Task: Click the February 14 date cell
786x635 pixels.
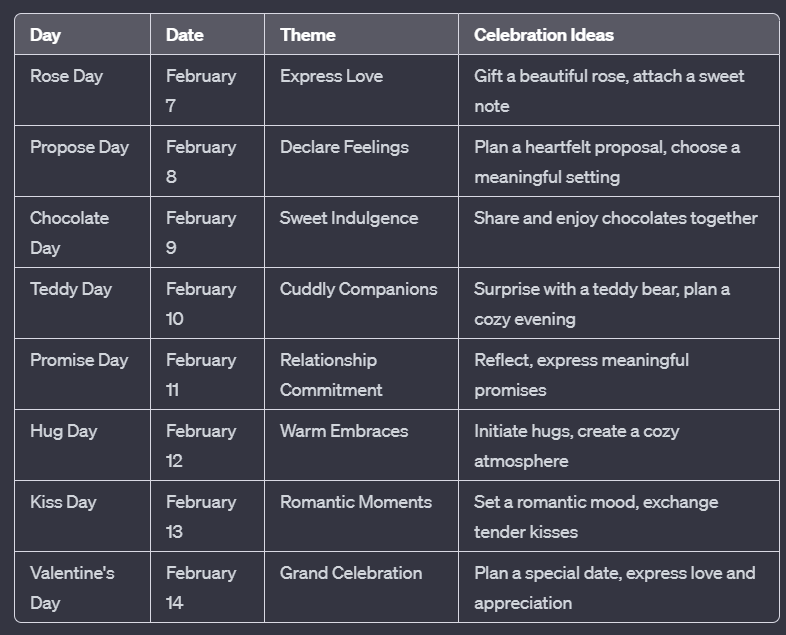Action: pos(208,587)
